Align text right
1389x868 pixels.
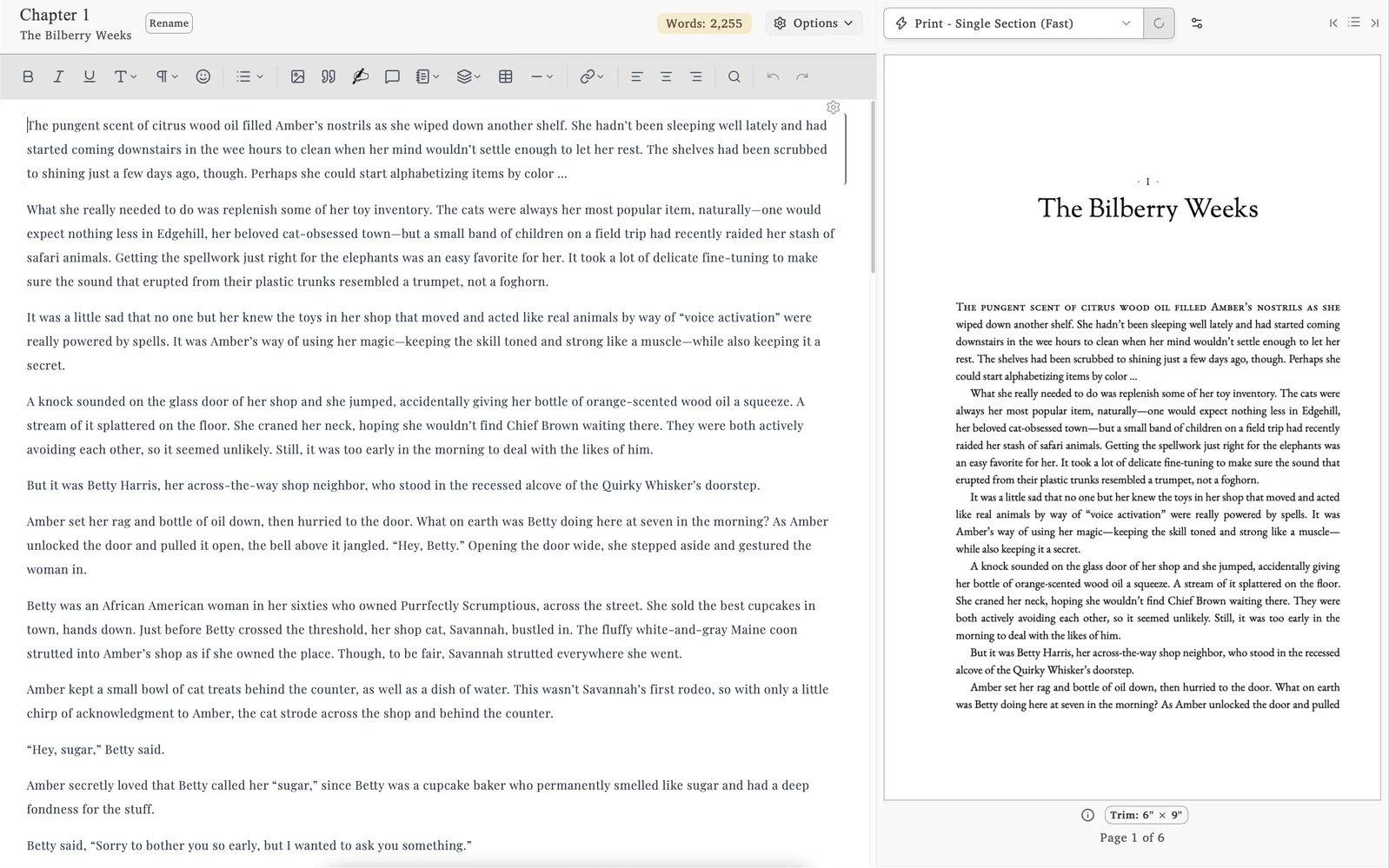(x=695, y=76)
